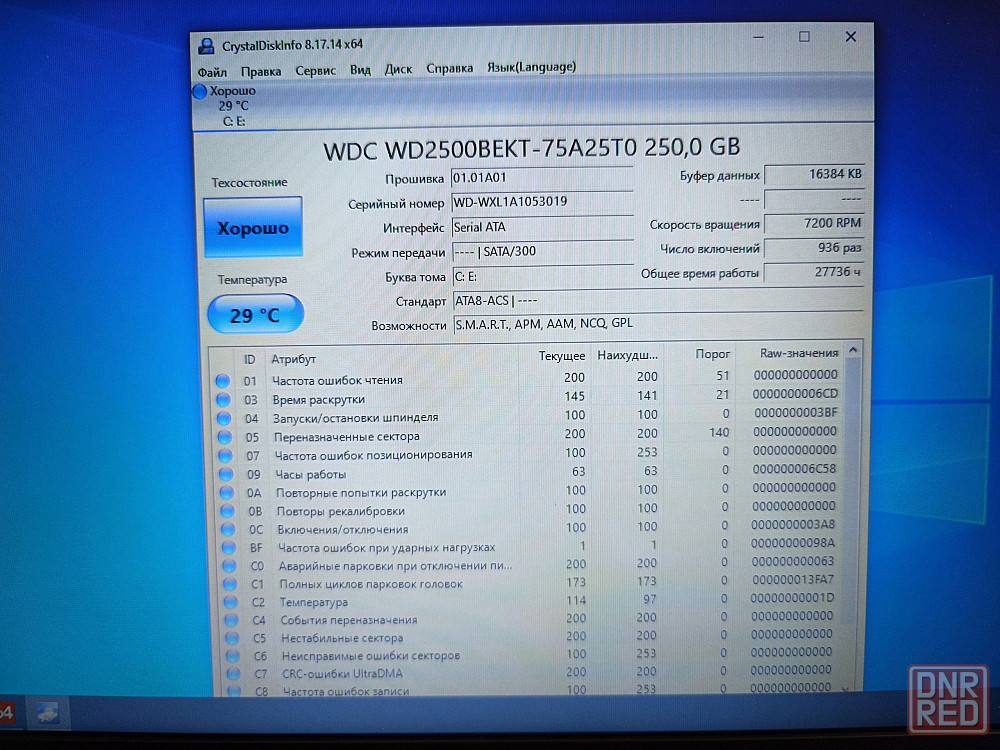This screenshot has height=750, width=1000.
Task: Select the Запуски/остановки шпинделя row
Action: click(528, 415)
